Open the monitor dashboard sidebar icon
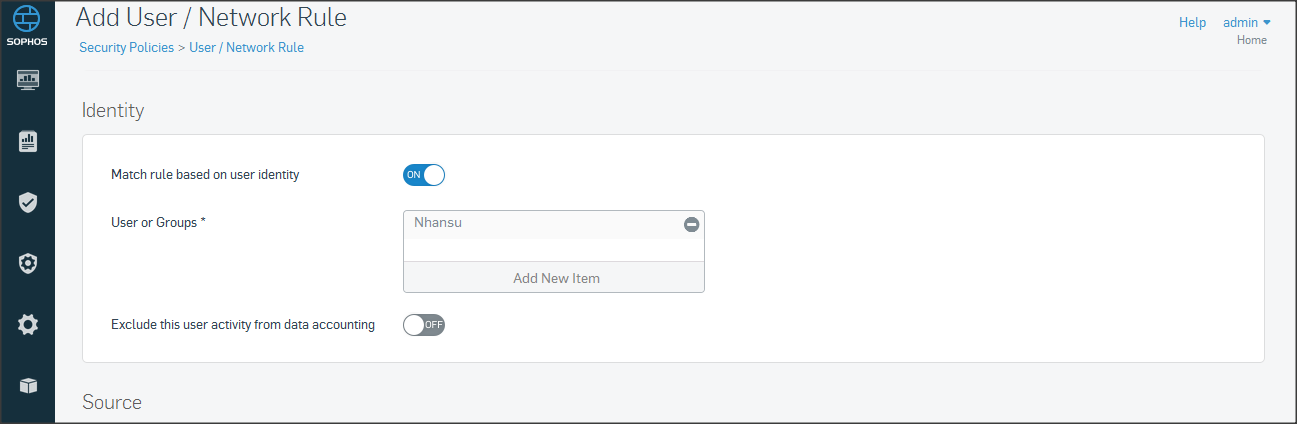 (28, 80)
